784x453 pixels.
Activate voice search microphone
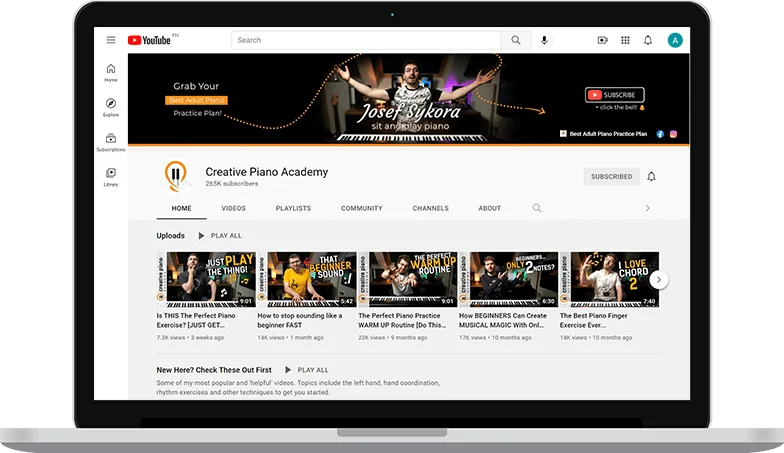pos(544,40)
